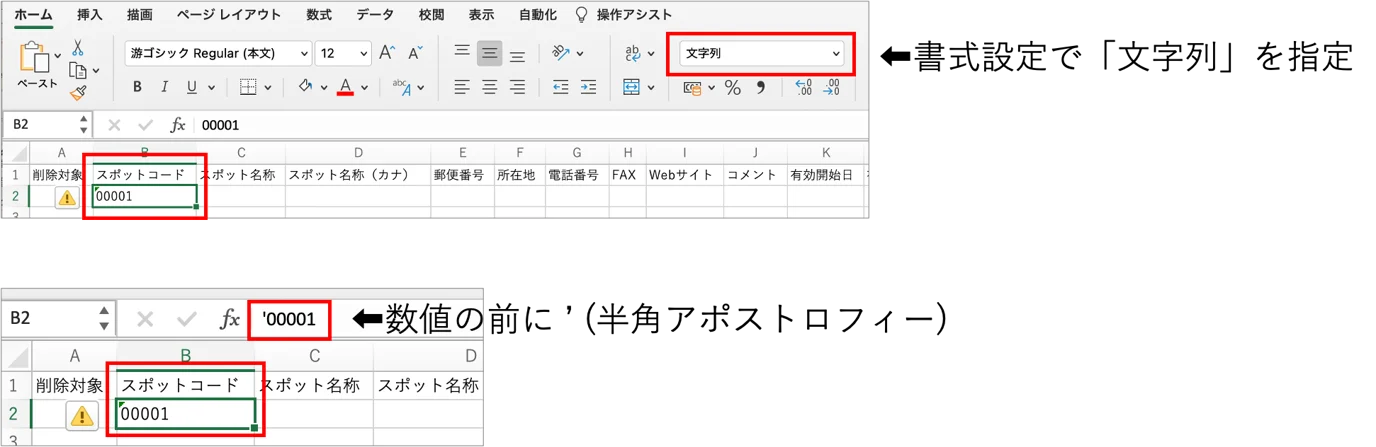
Task: Click the red font color A swatch
Action: click(346, 88)
